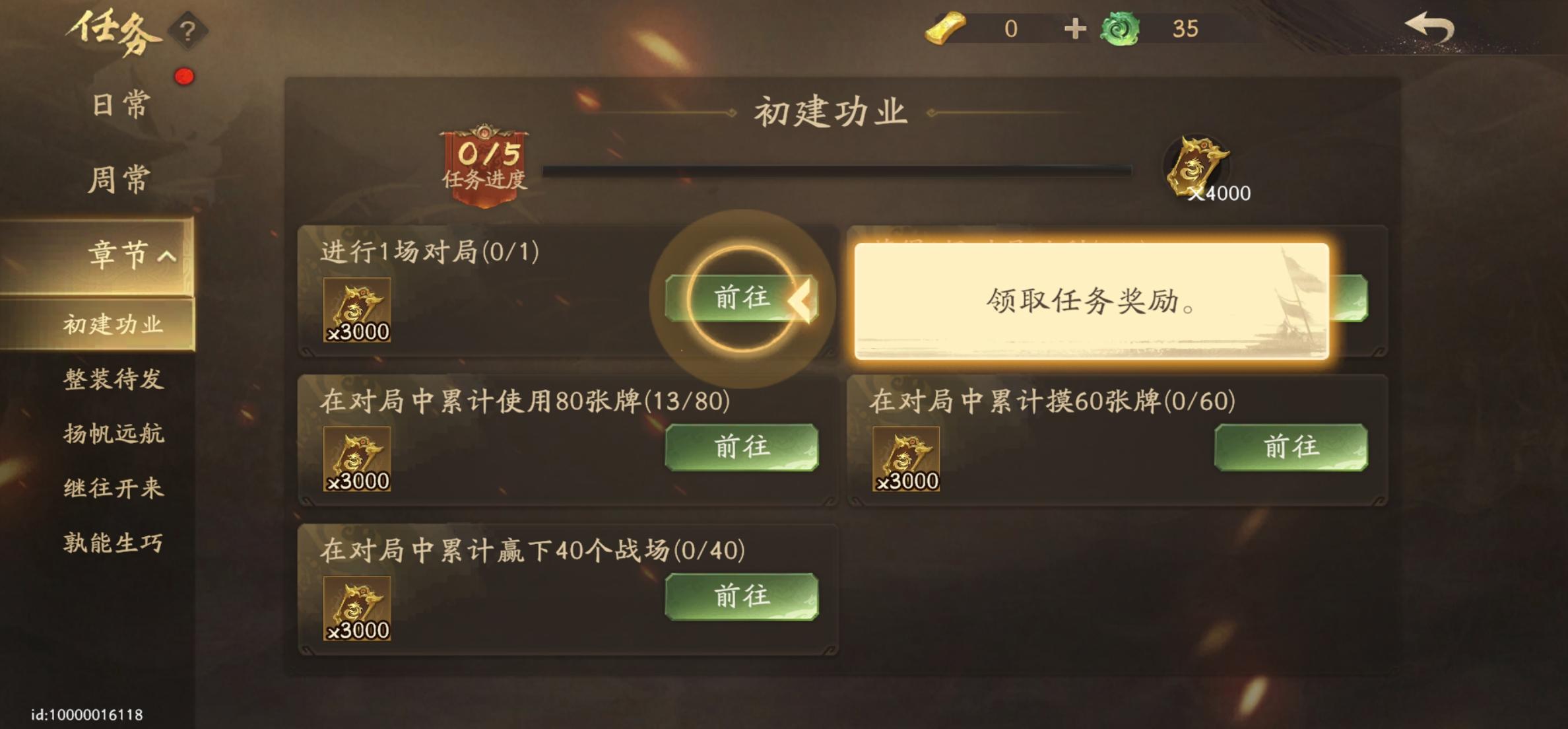Collapse the 章节 section chevron
This screenshot has height=729, width=1568.
(x=168, y=256)
